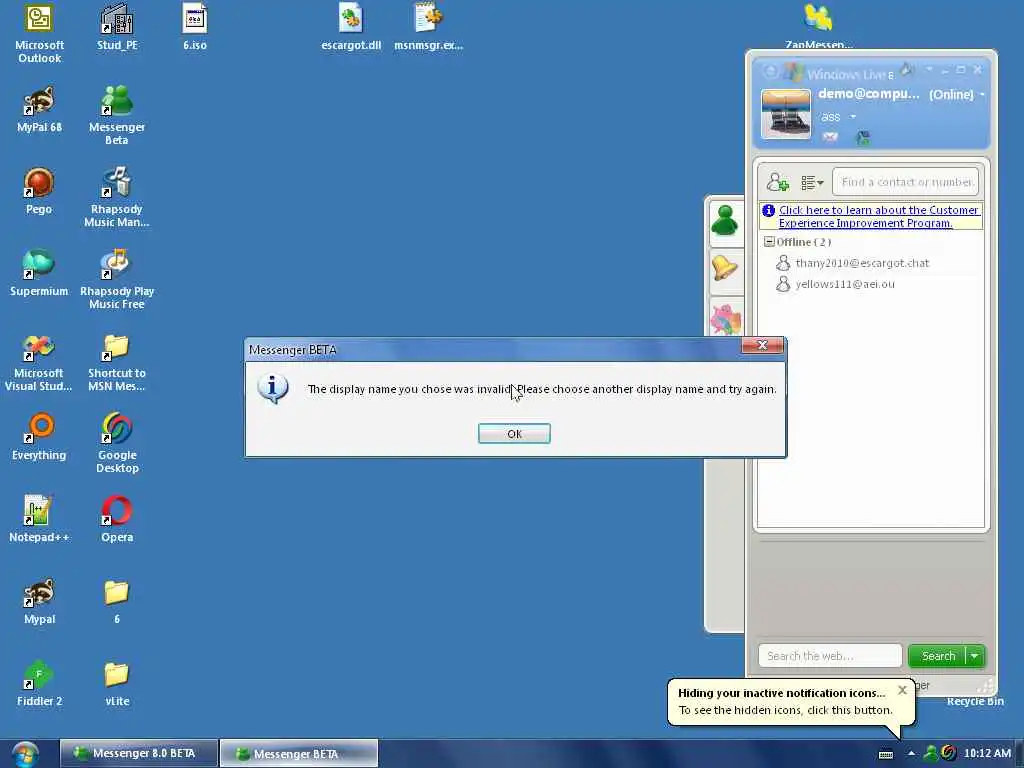Select the Notepad++ desktop icon
Image resolution: width=1024 pixels, height=768 pixels.
click(39, 520)
